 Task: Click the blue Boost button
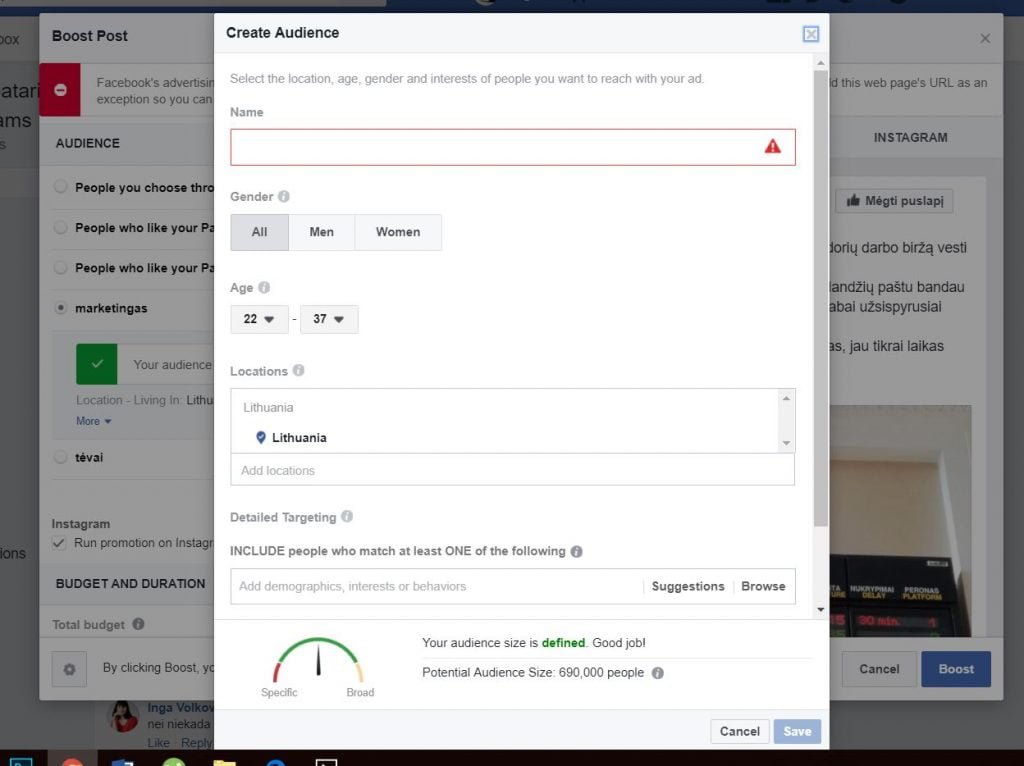956,669
